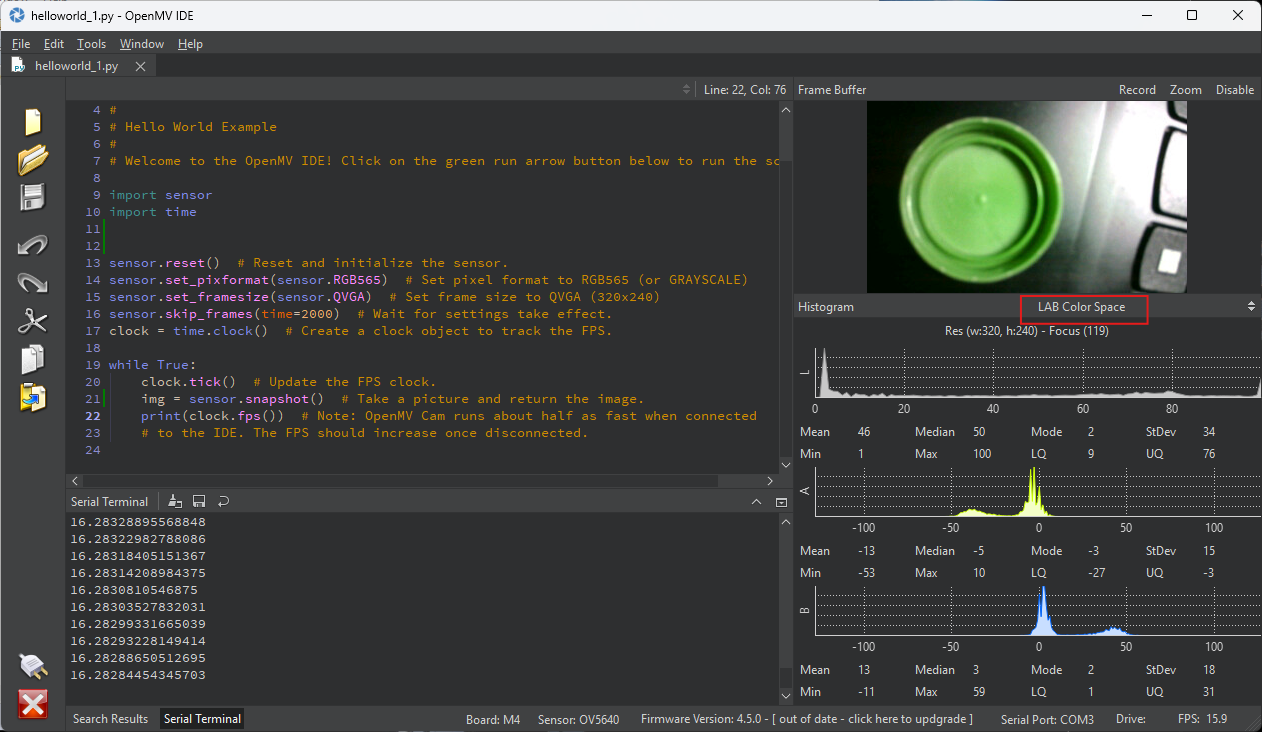The width and height of the screenshot is (1262, 732).
Task: Toggle Record in the Frame Buffer
Action: pos(1137,90)
